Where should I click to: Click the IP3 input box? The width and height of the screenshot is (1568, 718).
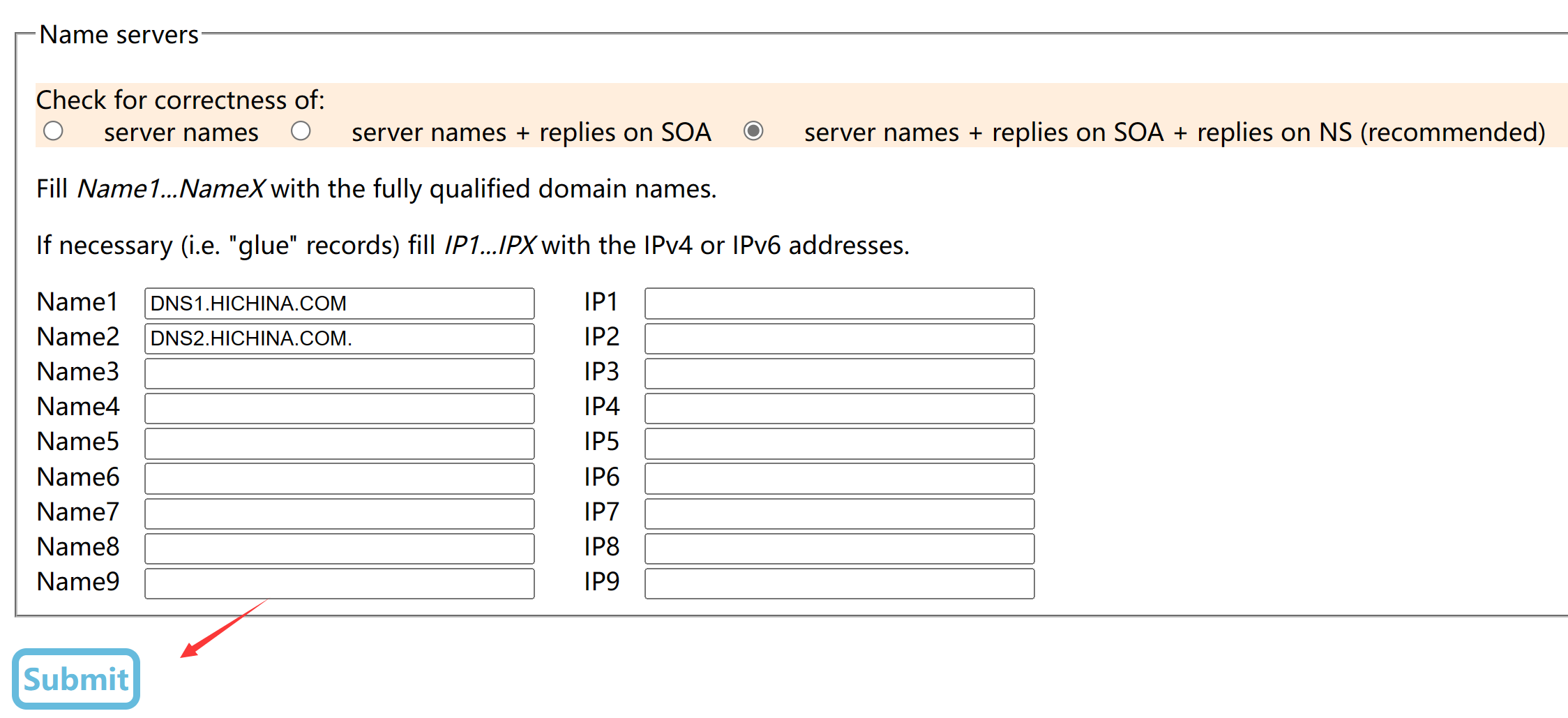coord(839,373)
